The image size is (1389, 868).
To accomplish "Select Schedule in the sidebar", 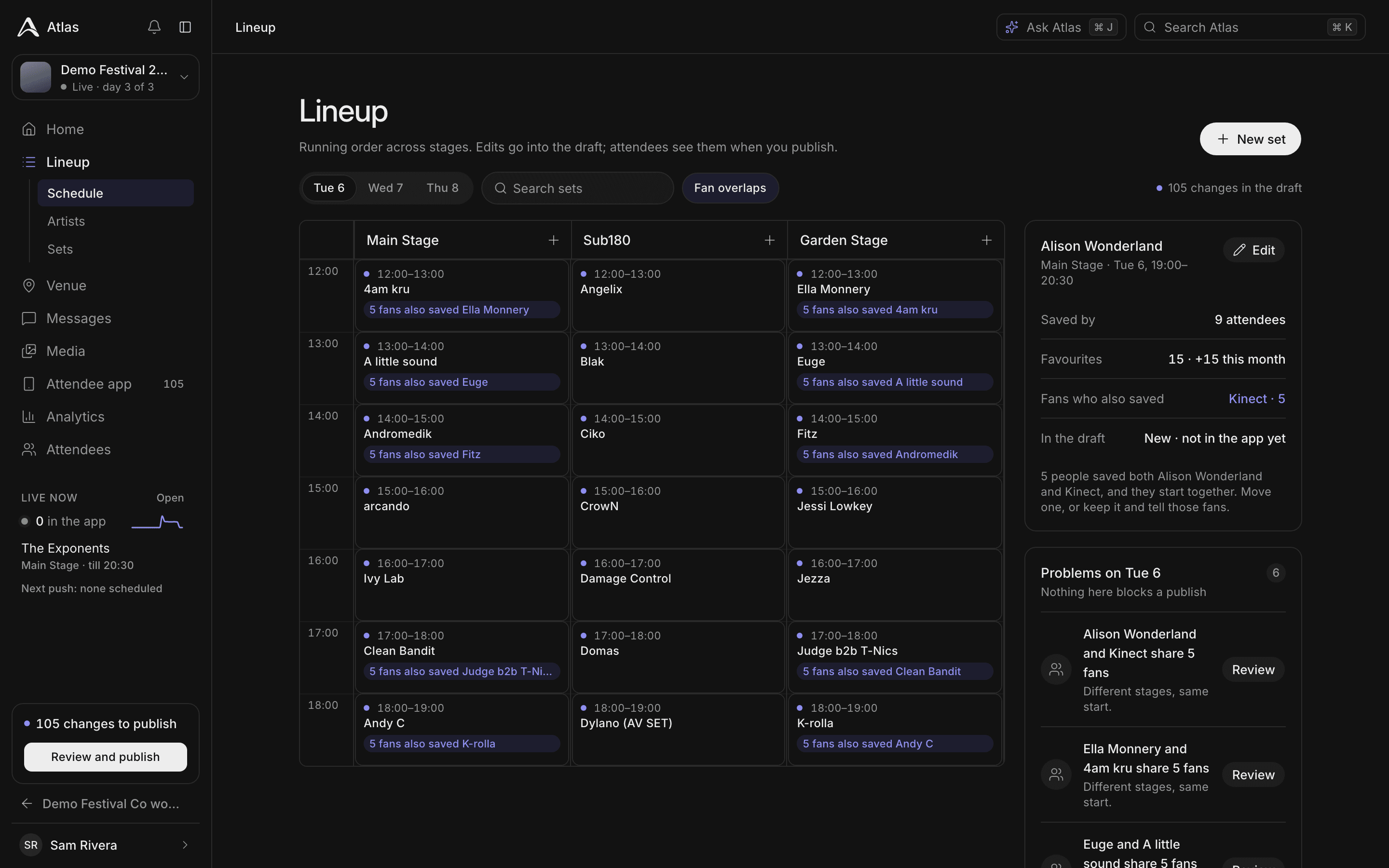I will [x=115, y=193].
